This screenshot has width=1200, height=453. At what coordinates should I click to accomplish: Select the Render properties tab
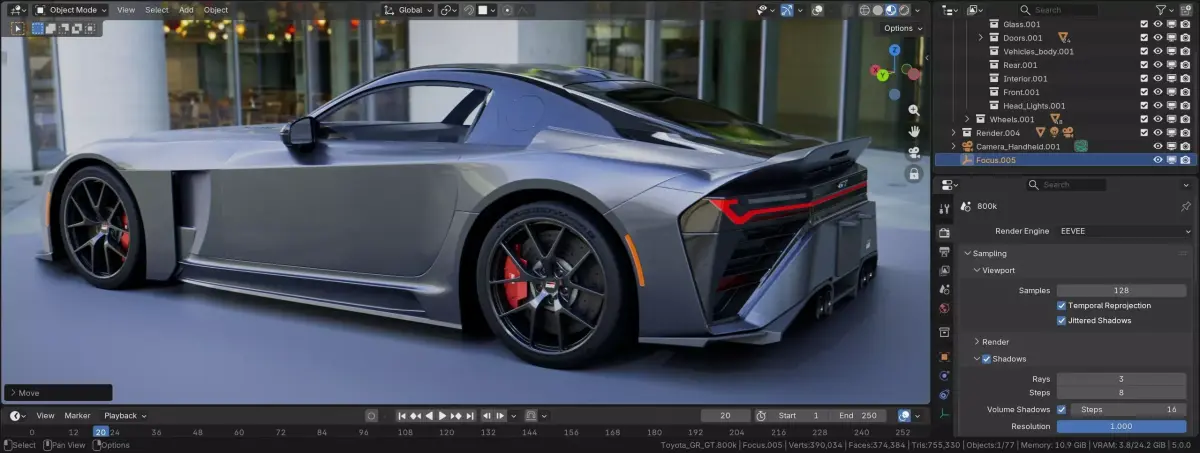944,232
